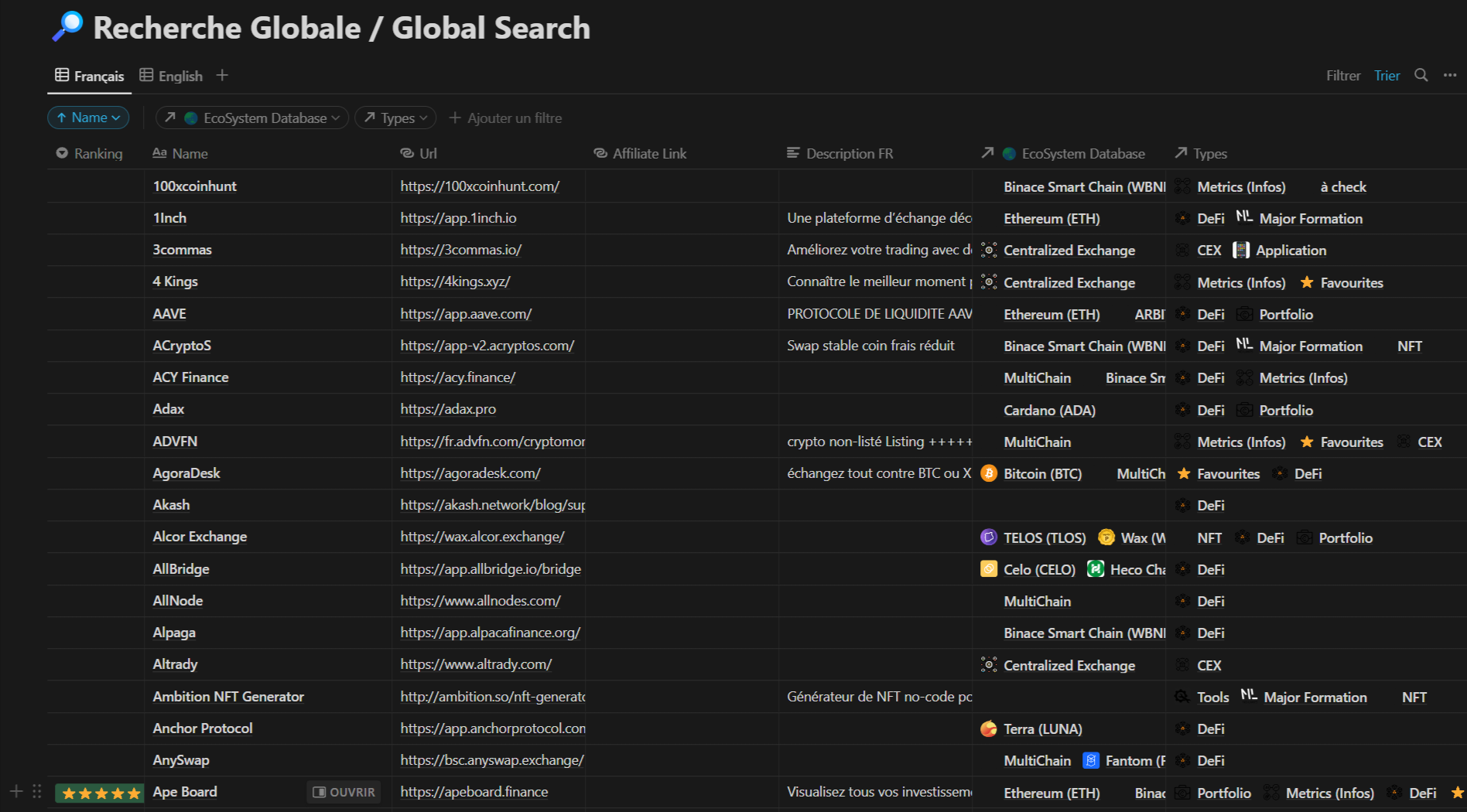The width and height of the screenshot is (1467, 812).
Task: Click the TELOS (TLOS) purple icon
Action: click(x=989, y=537)
